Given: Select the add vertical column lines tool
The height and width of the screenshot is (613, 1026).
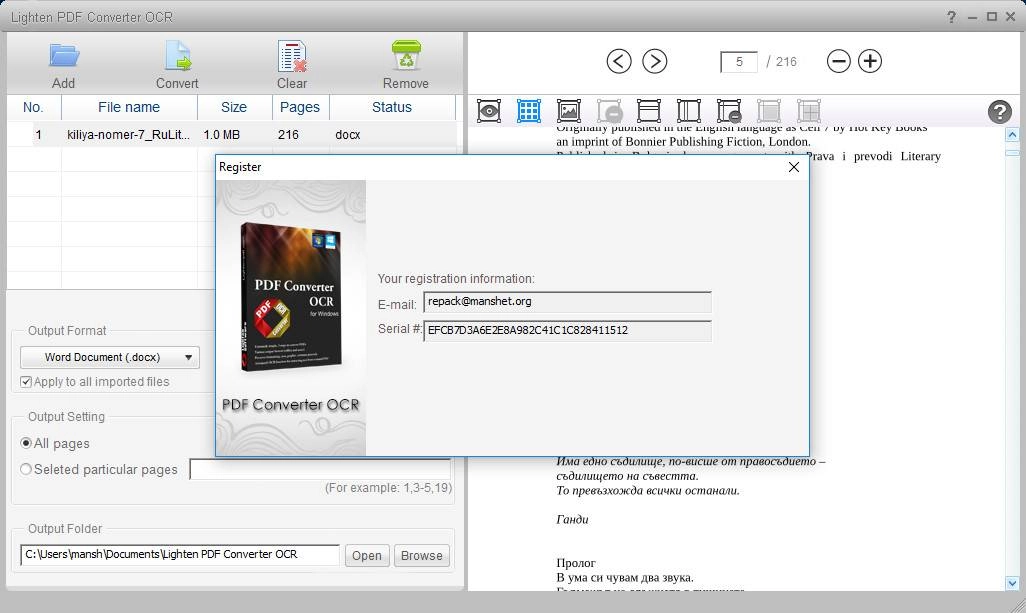Looking at the screenshot, I should click(688, 111).
